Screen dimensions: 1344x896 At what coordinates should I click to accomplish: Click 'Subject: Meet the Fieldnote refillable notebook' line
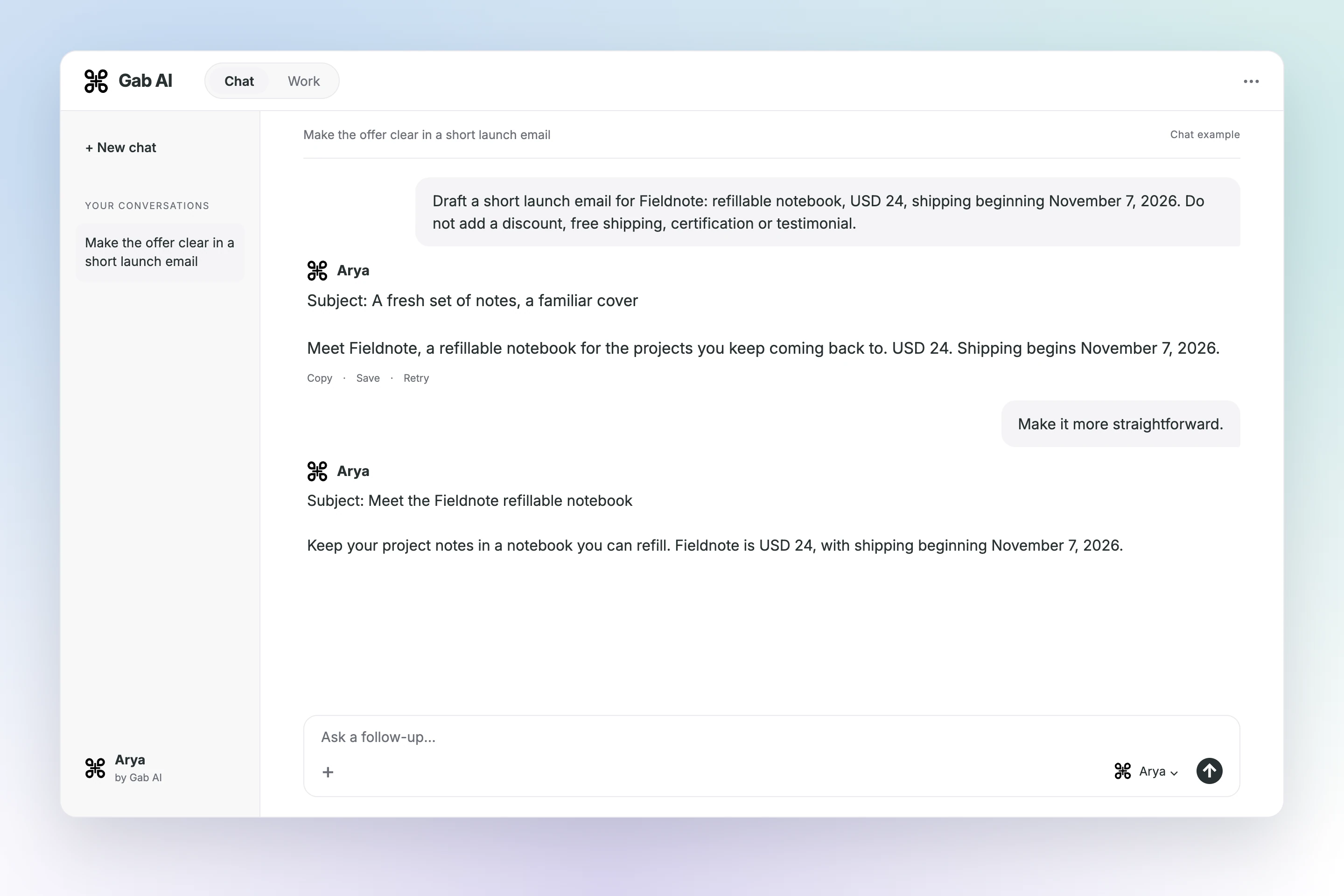click(470, 501)
